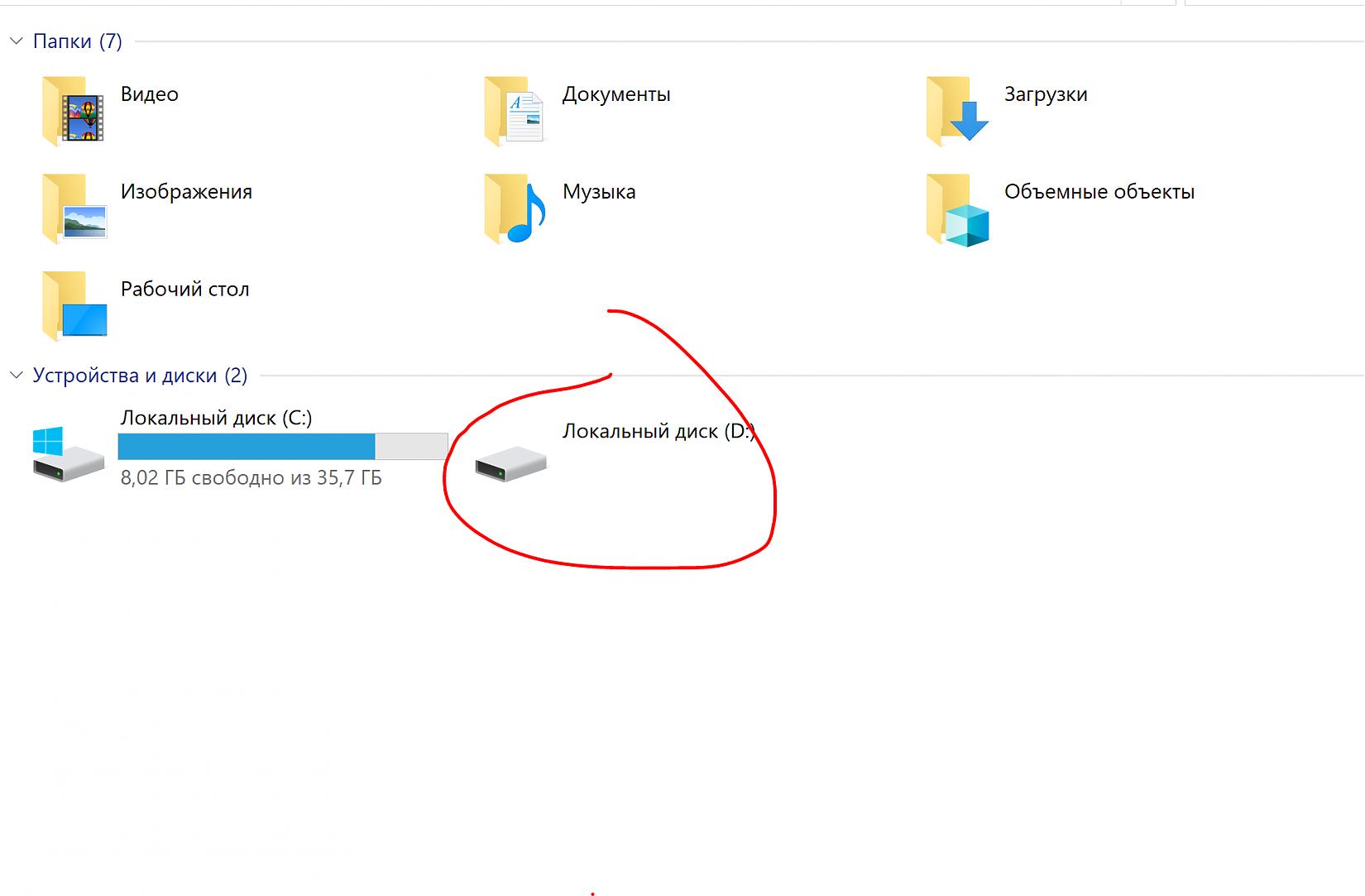Screen dimensions: 1365x896
Task: Collapse the Папки section chevron
Action: (16, 41)
